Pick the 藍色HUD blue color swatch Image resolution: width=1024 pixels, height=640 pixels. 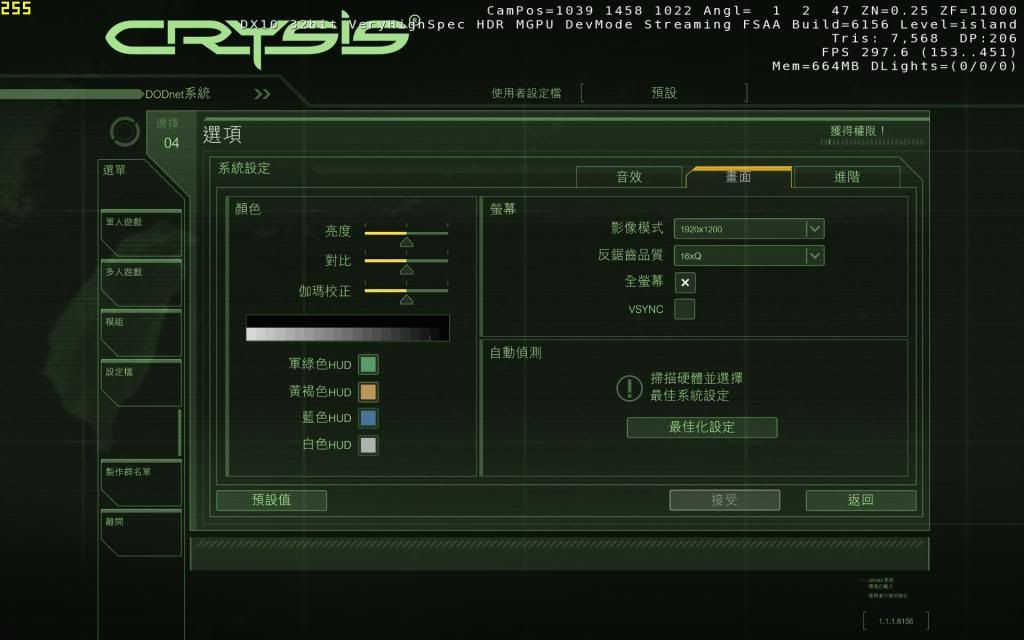368,418
